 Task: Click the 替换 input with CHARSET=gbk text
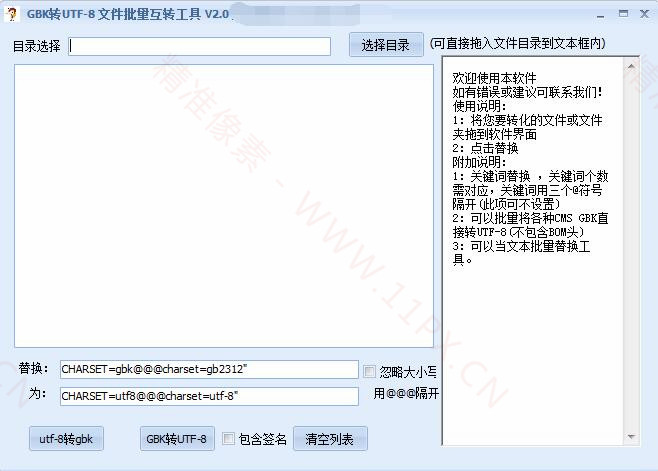[x=209, y=369]
